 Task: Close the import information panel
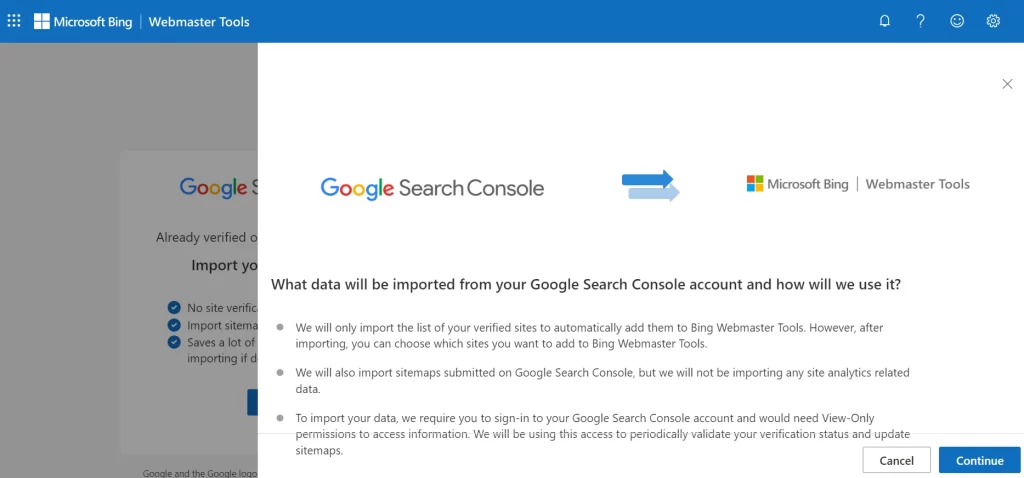[x=1007, y=84]
